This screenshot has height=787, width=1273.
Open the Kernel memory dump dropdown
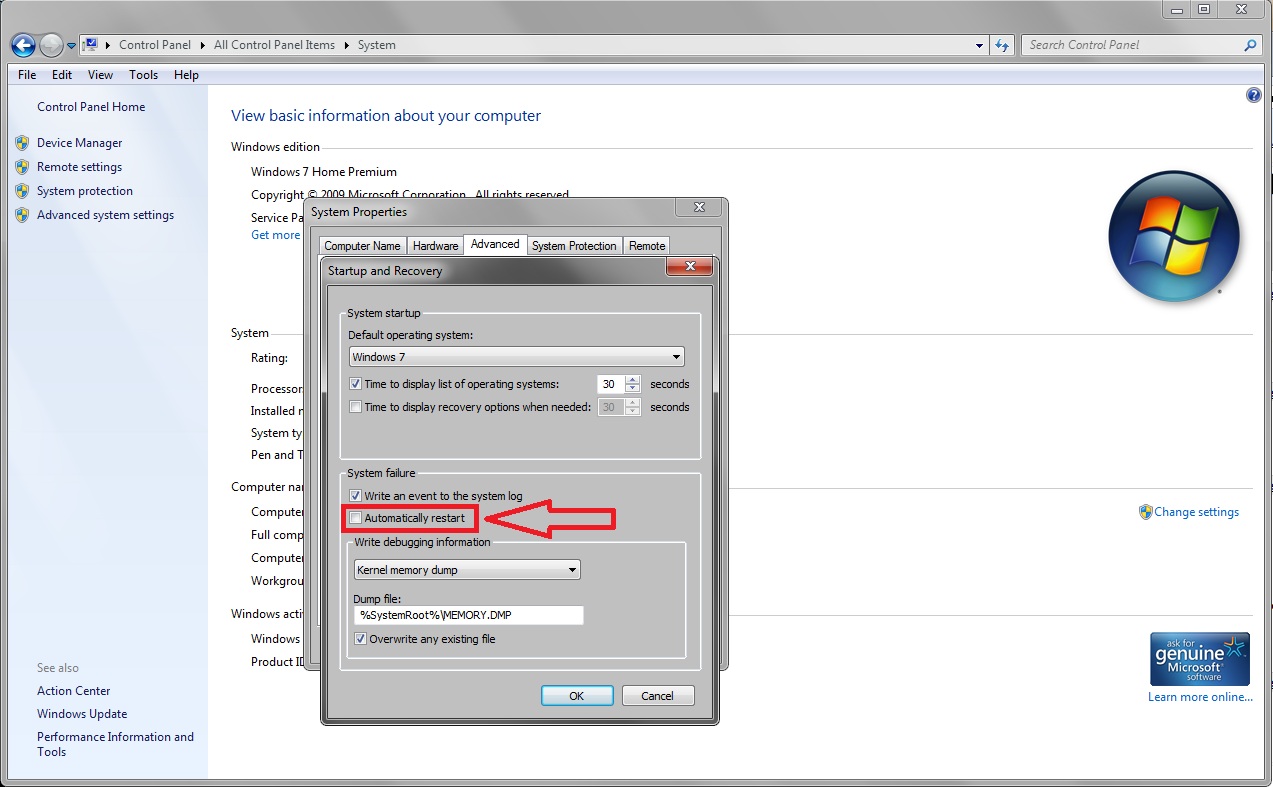(x=467, y=570)
